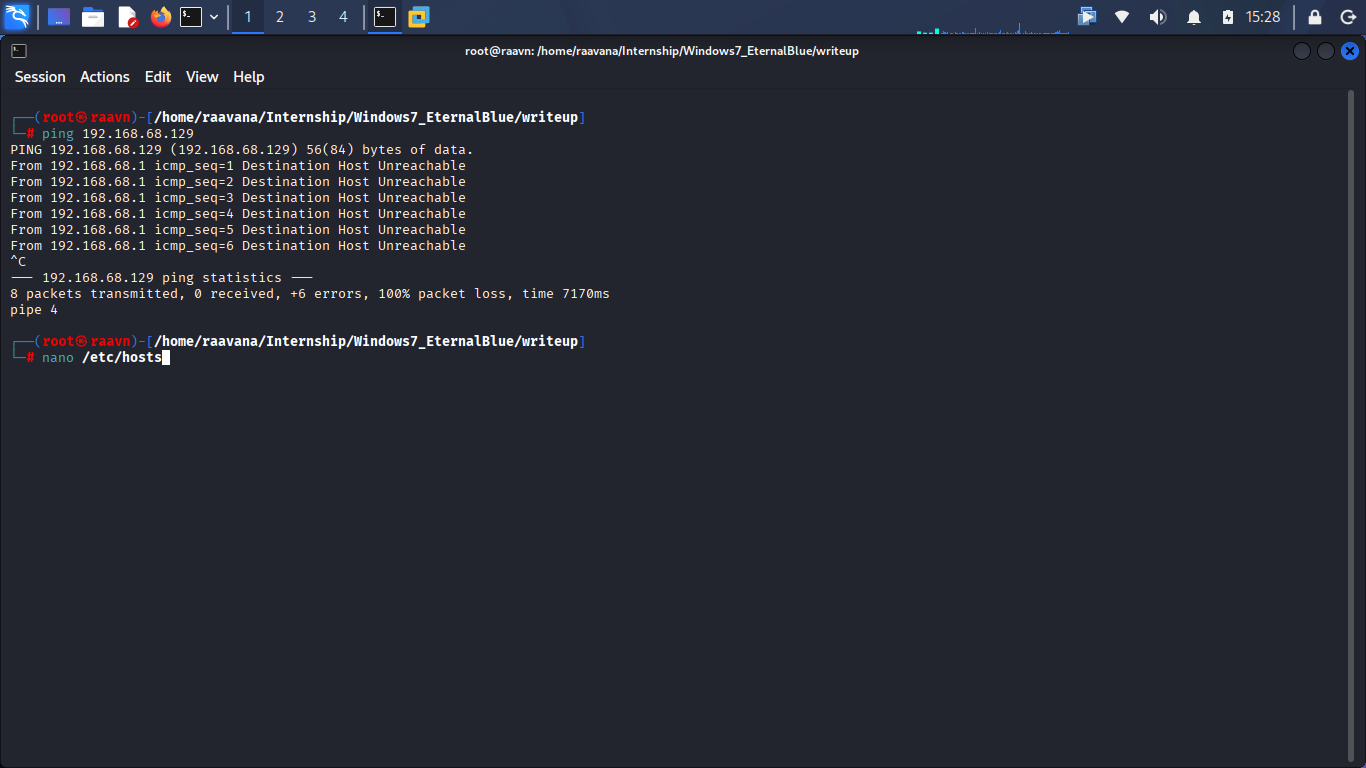Open terminal emulator launcher in panel

point(191,17)
